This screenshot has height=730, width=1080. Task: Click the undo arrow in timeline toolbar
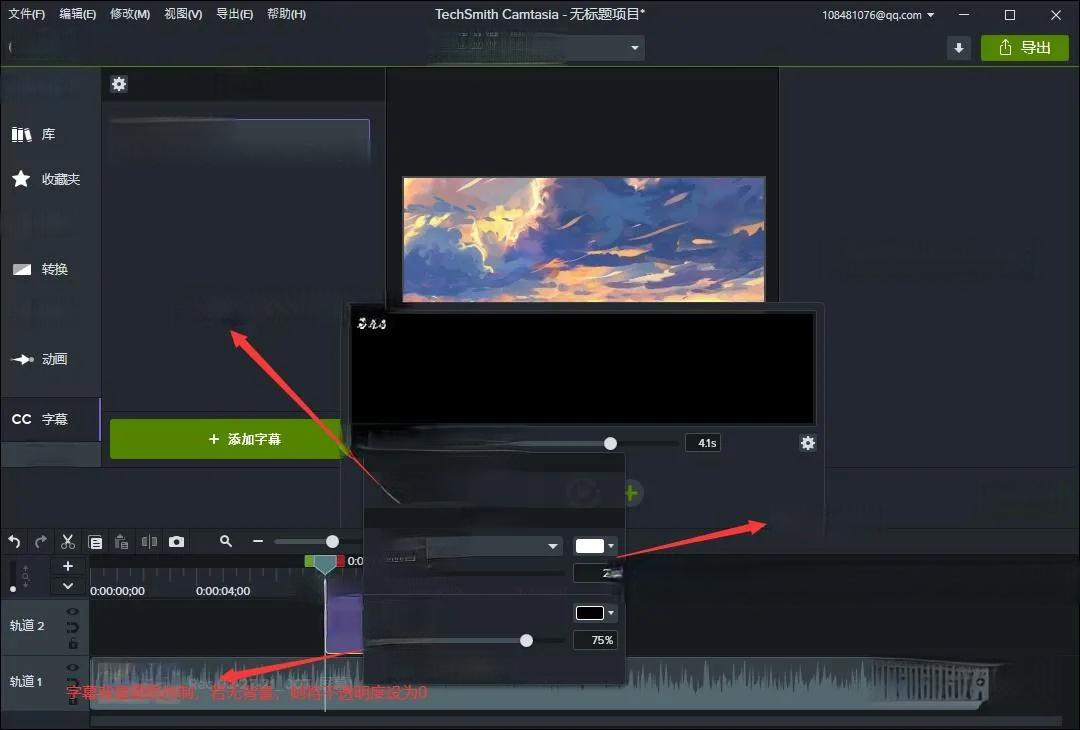[x=14, y=541]
